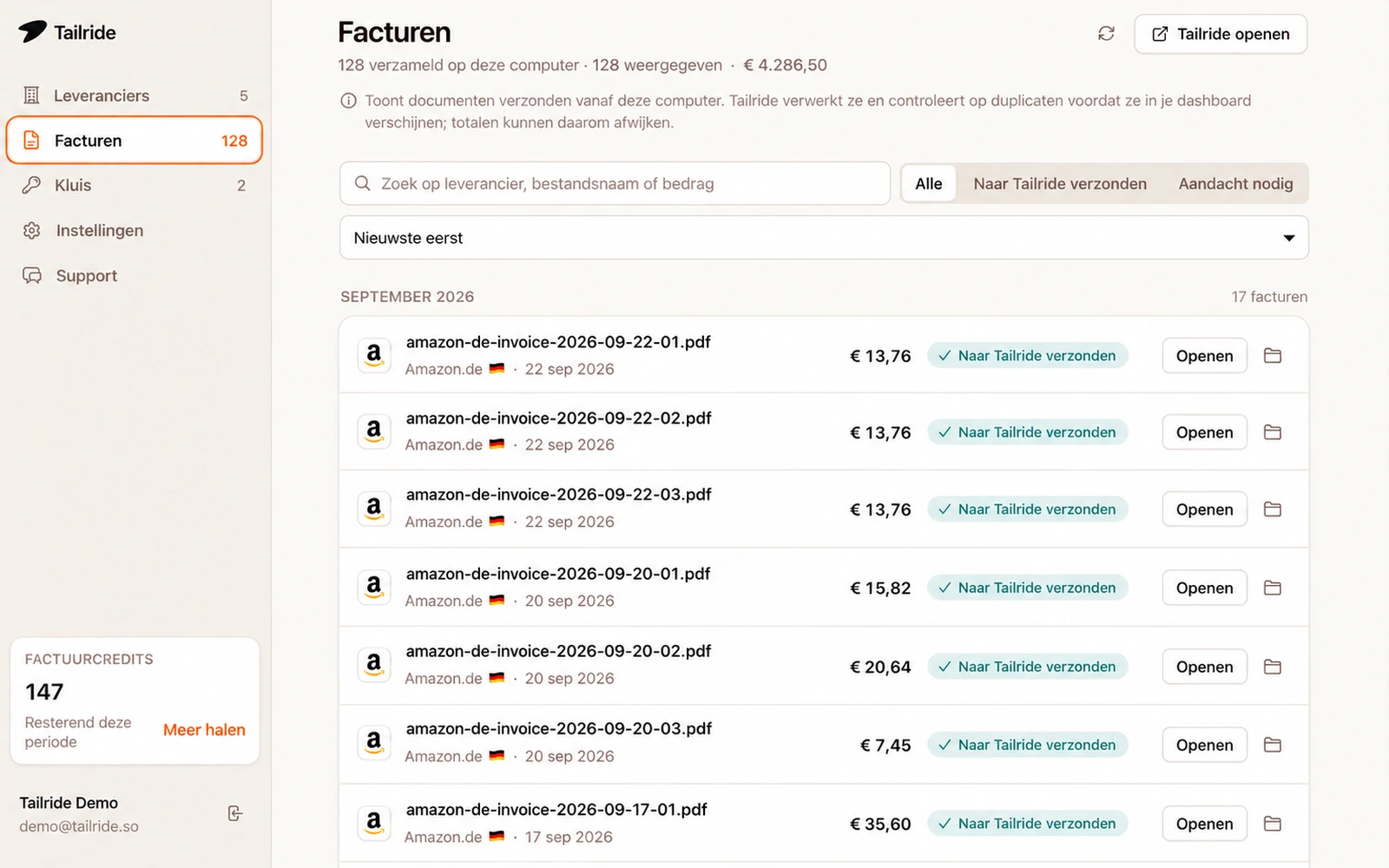Click status badge of invoice 2026-09-20-03
This screenshot has height=868, width=1389.
(1028, 745)
